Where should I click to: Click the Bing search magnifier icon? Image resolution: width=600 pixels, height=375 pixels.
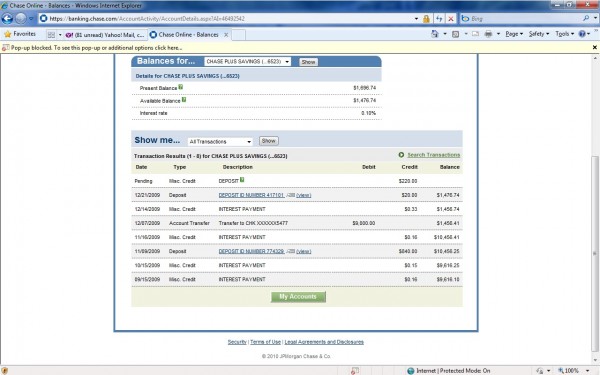586,18
